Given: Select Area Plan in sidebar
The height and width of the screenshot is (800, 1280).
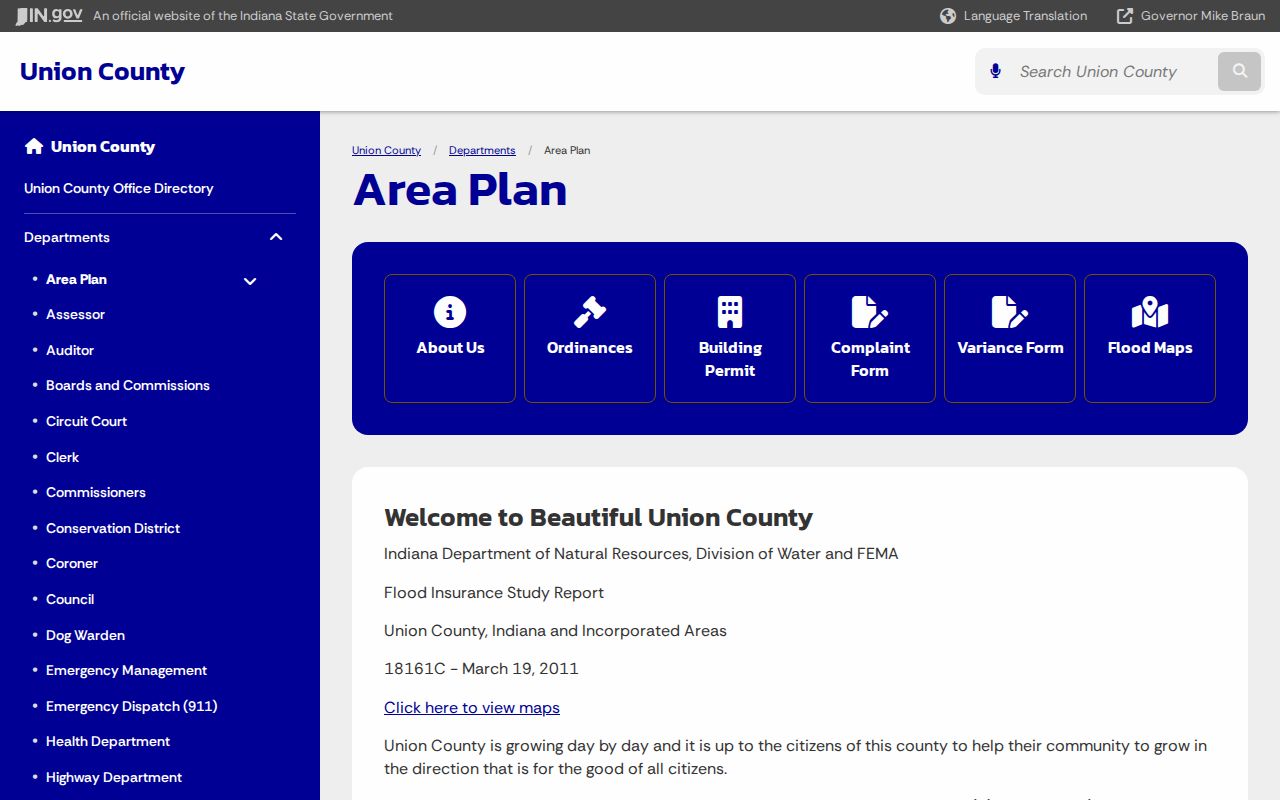Looking at the screenshot, I should (x=76, y=279).
